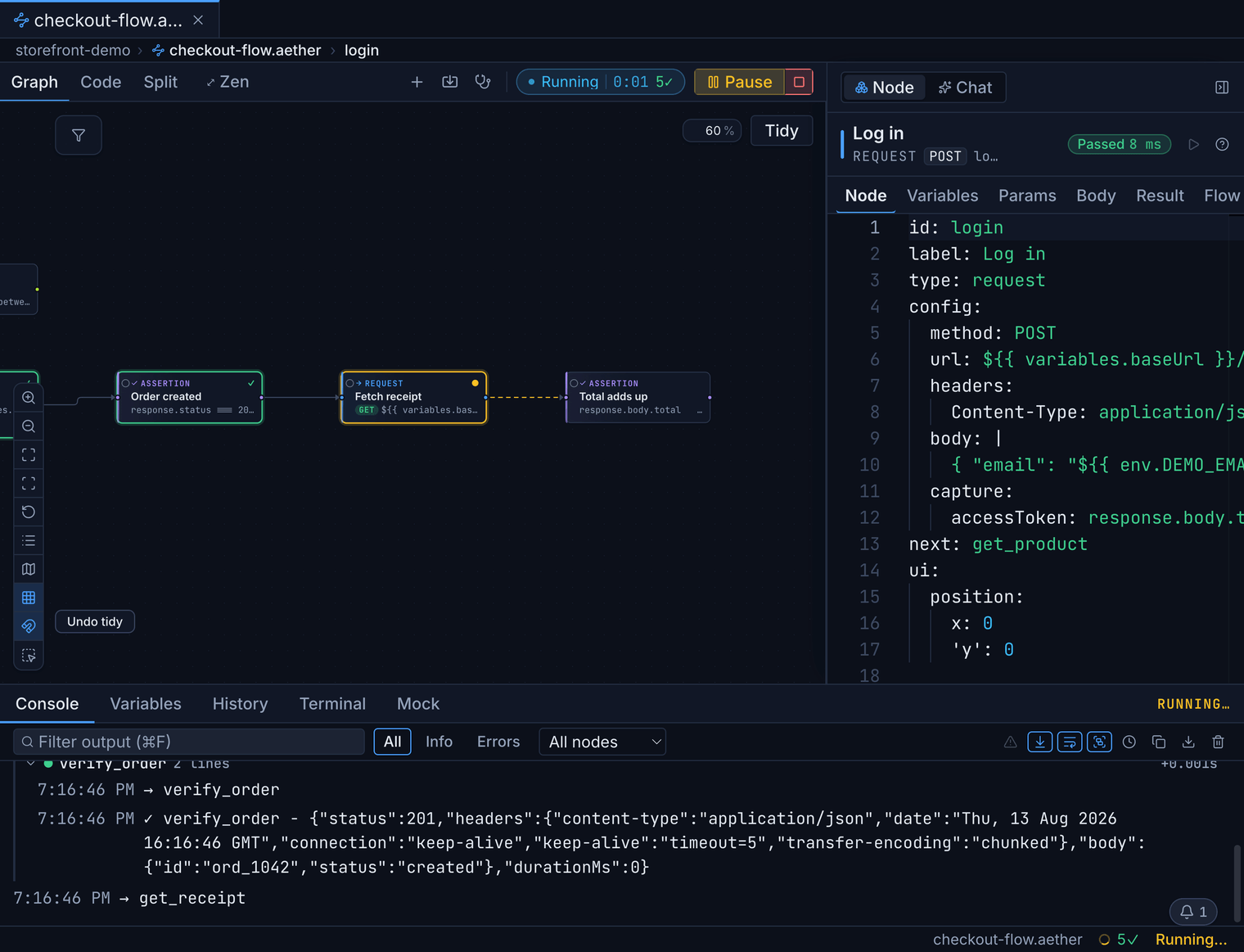The width and height of the screenshot is (1244, 952).
Task: Open the canvas filter funnel icon
Action: tap(79, 135)
